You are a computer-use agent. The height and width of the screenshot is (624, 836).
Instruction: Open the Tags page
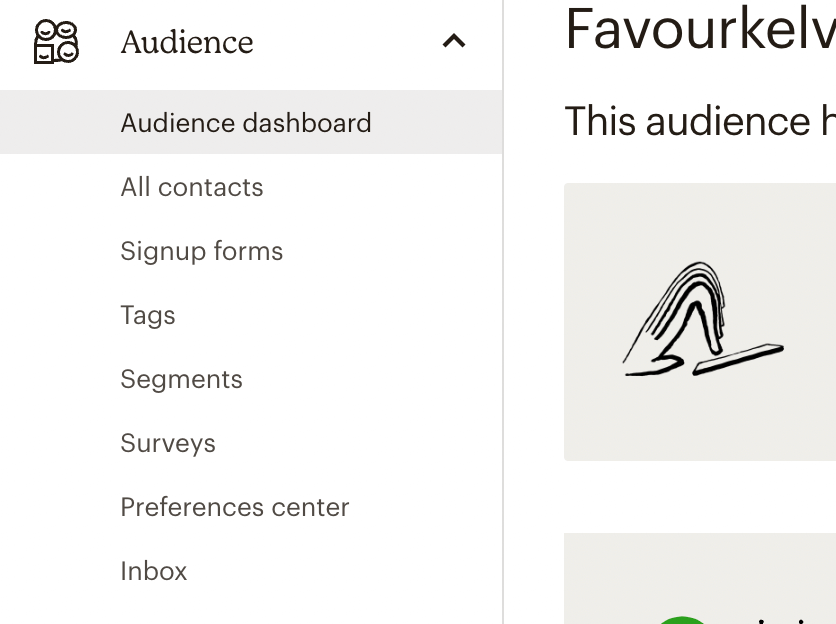tap(148, 315)
